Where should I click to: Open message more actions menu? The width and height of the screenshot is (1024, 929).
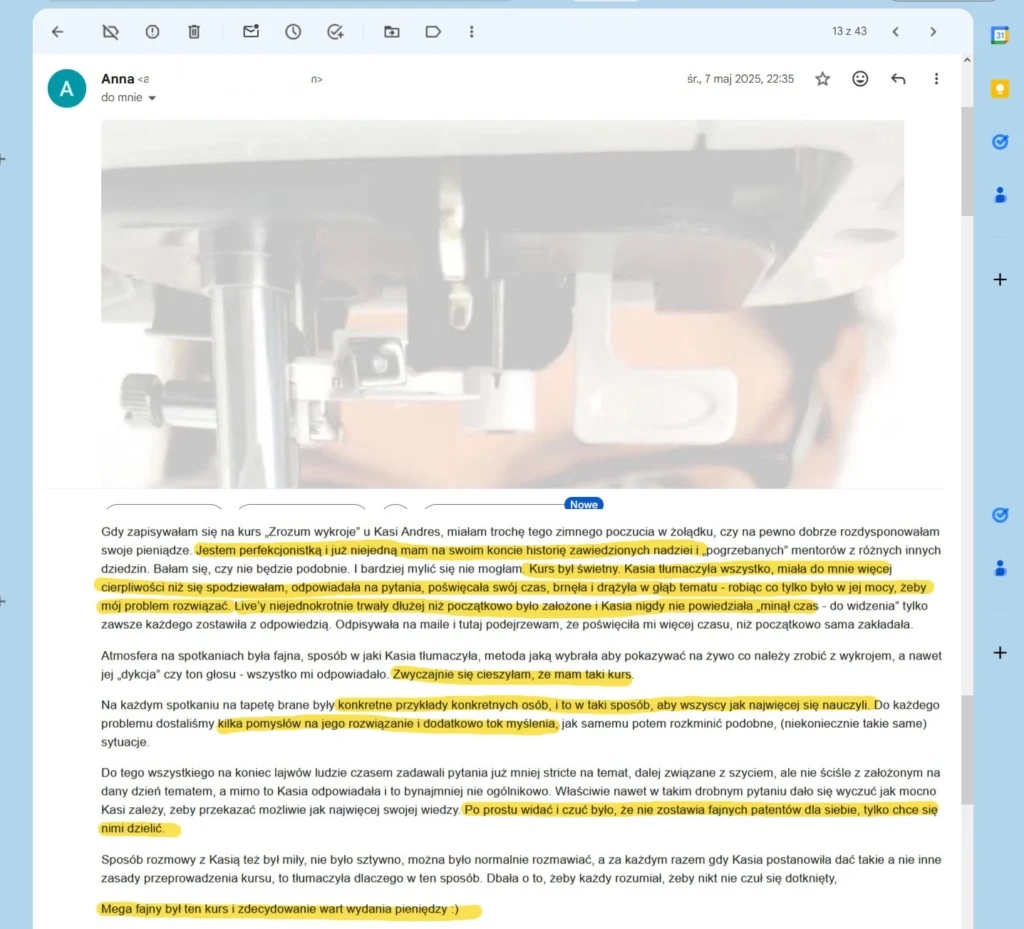point(936,79)
